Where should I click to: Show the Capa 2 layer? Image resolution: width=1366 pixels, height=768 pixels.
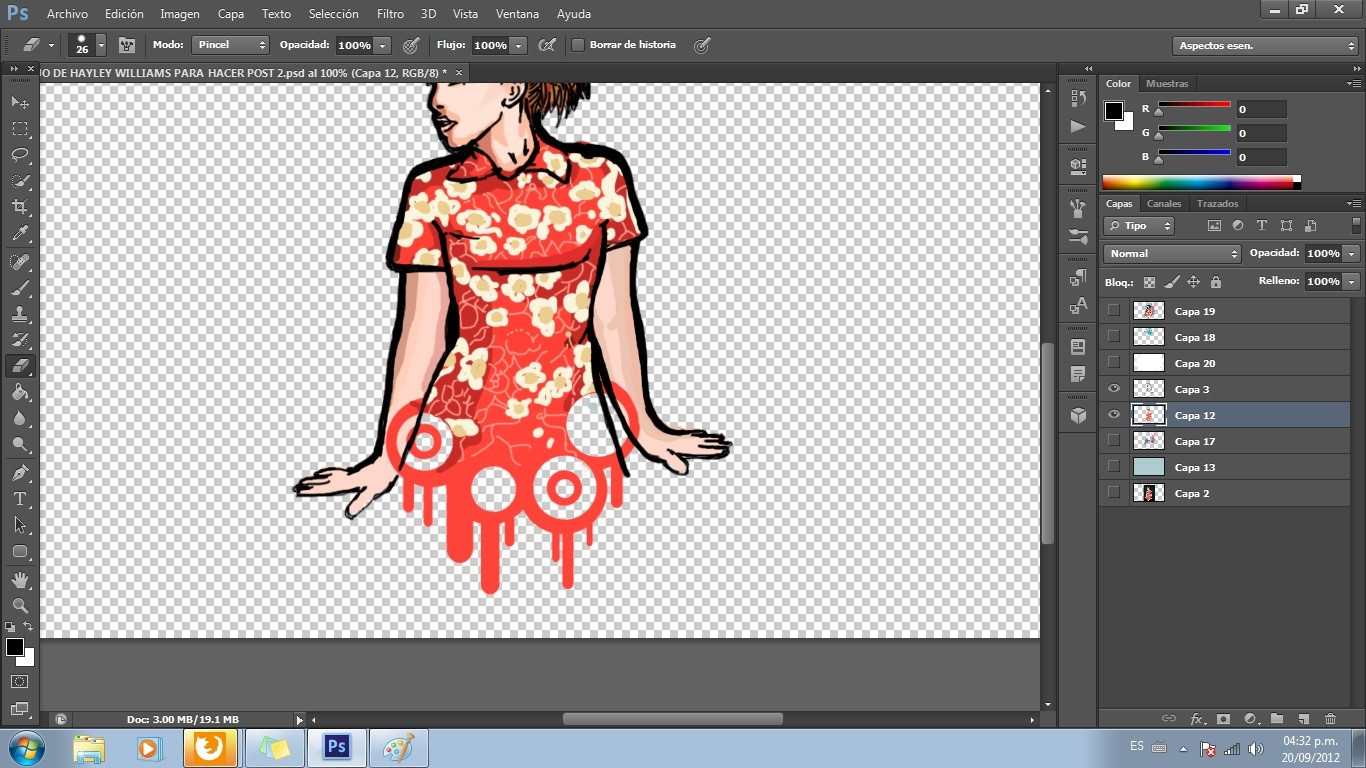tap(1113, 493)
